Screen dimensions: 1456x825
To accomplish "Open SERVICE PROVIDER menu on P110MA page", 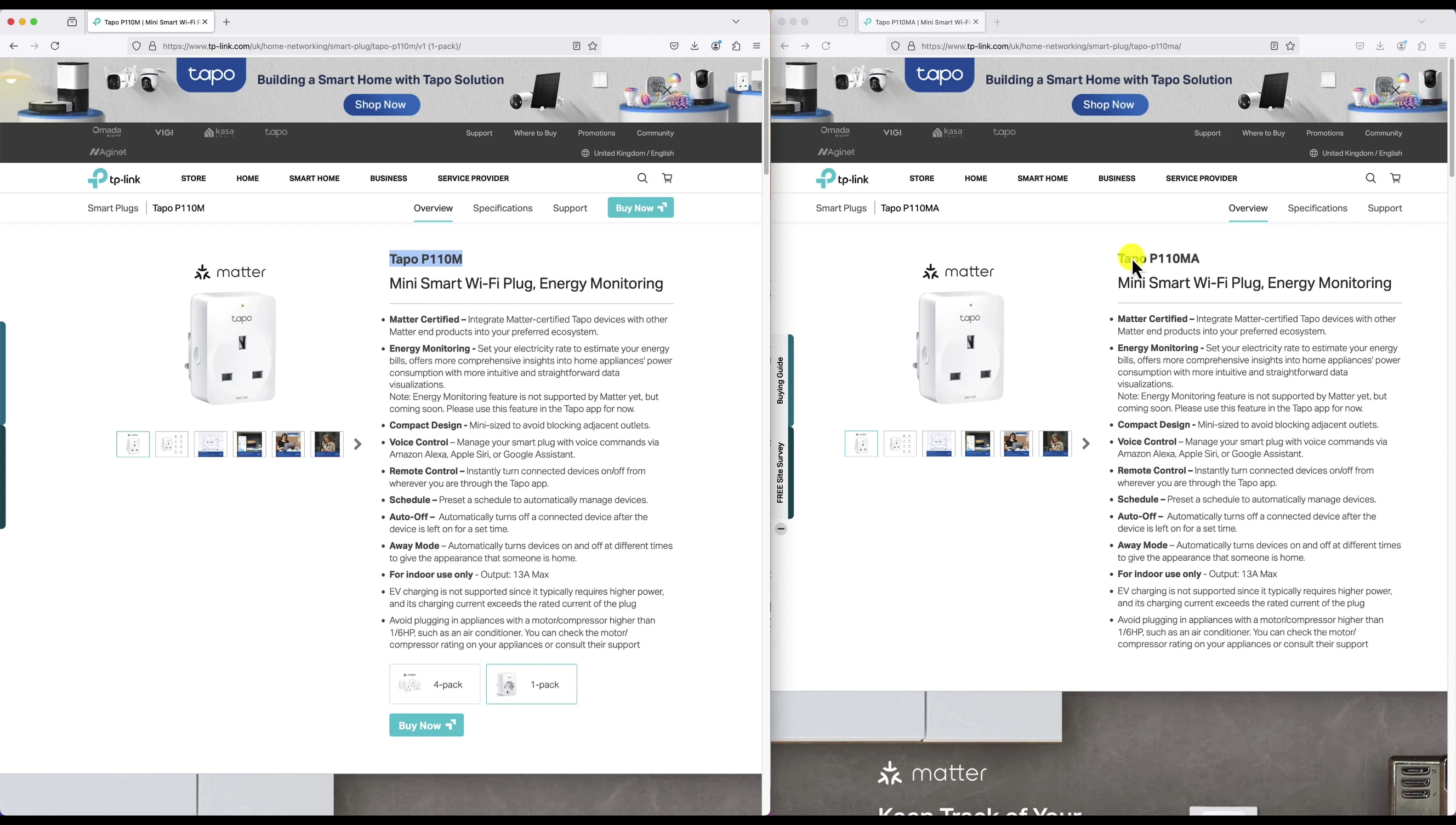I will (x=1202, y=178).
